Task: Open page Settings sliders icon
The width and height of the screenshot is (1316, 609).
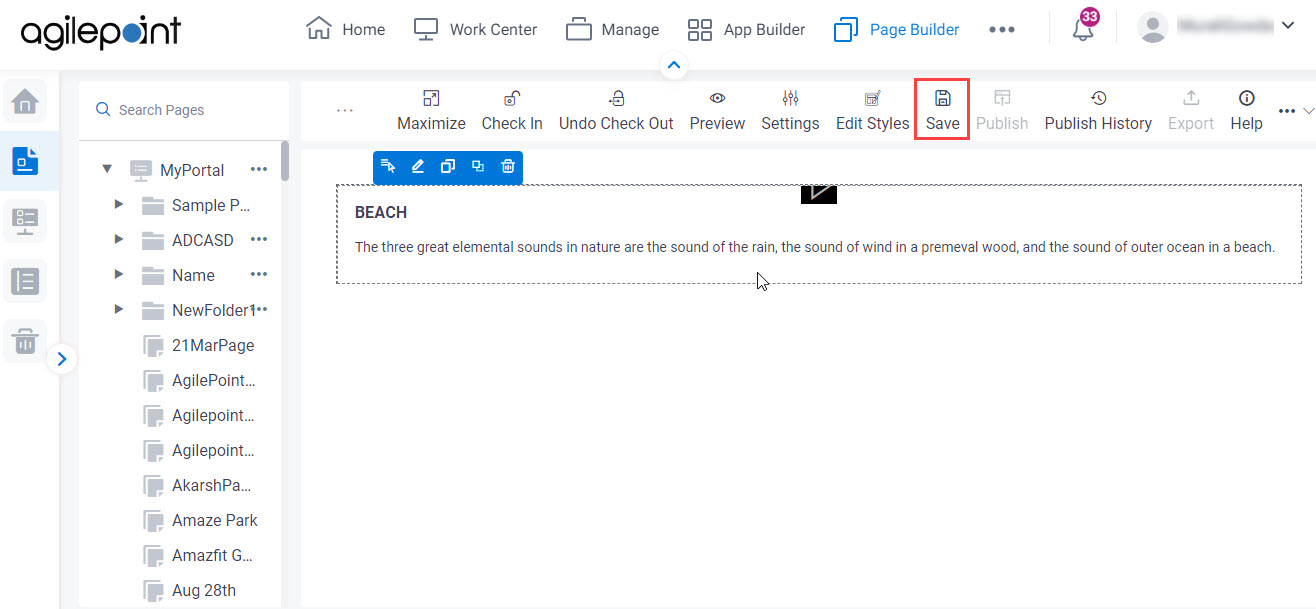Action: [x=790, y=98]
